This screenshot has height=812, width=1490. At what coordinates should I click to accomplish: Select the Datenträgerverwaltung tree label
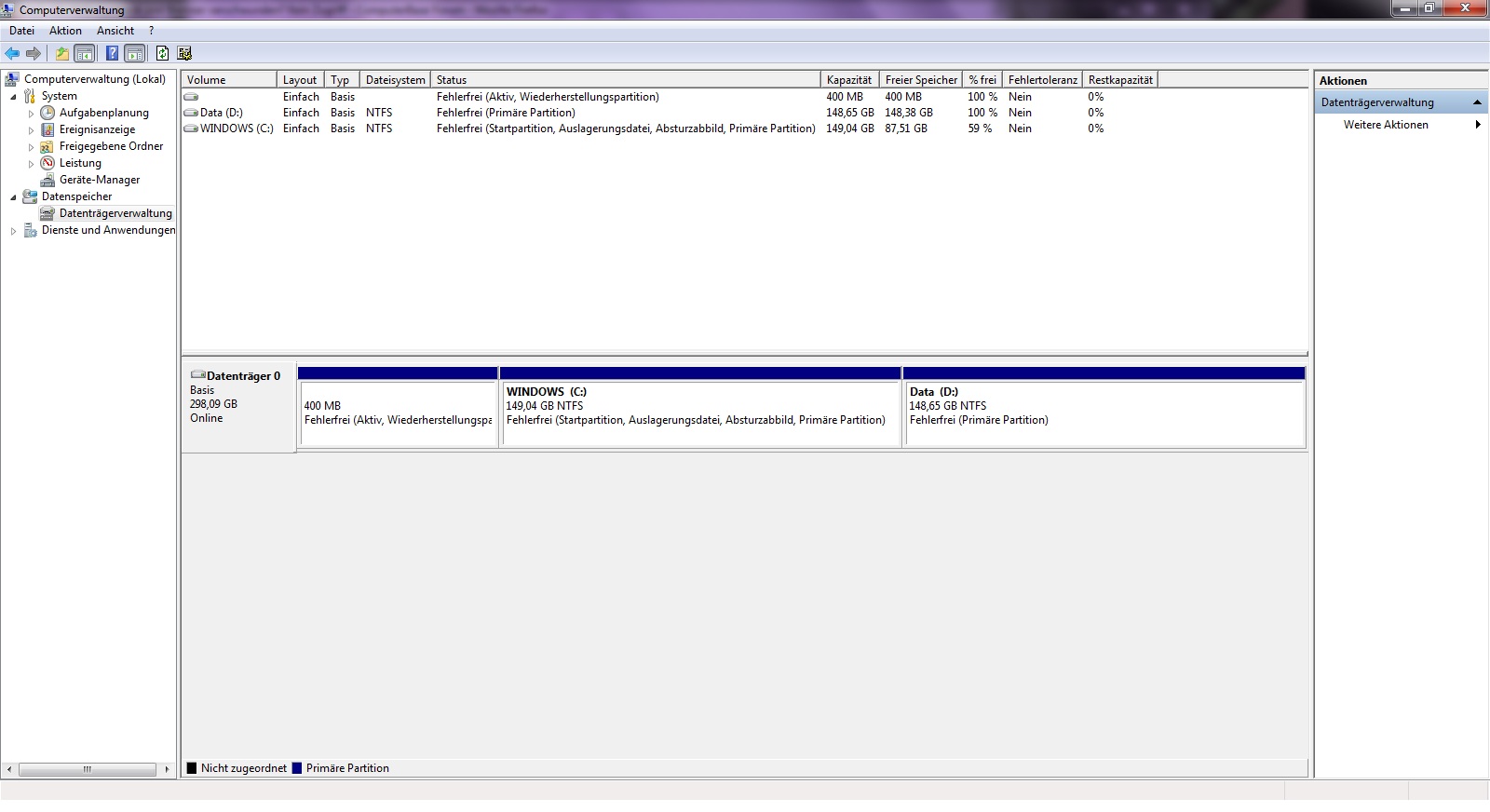point(115,213)
